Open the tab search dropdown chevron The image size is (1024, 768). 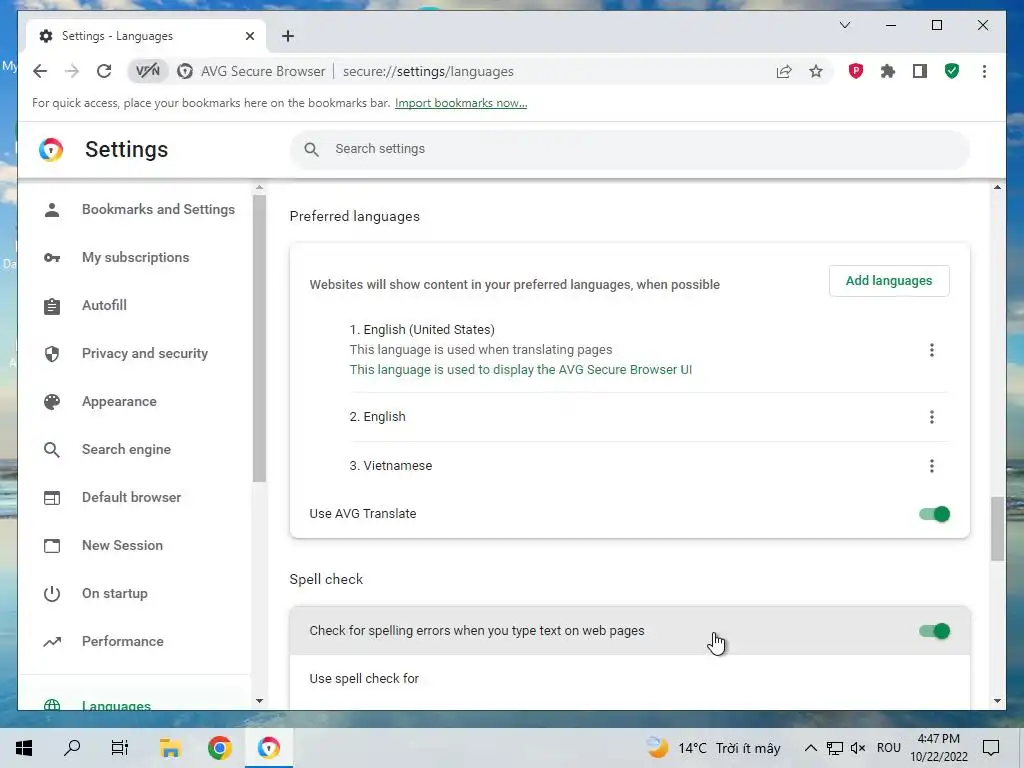pos(844,25)
